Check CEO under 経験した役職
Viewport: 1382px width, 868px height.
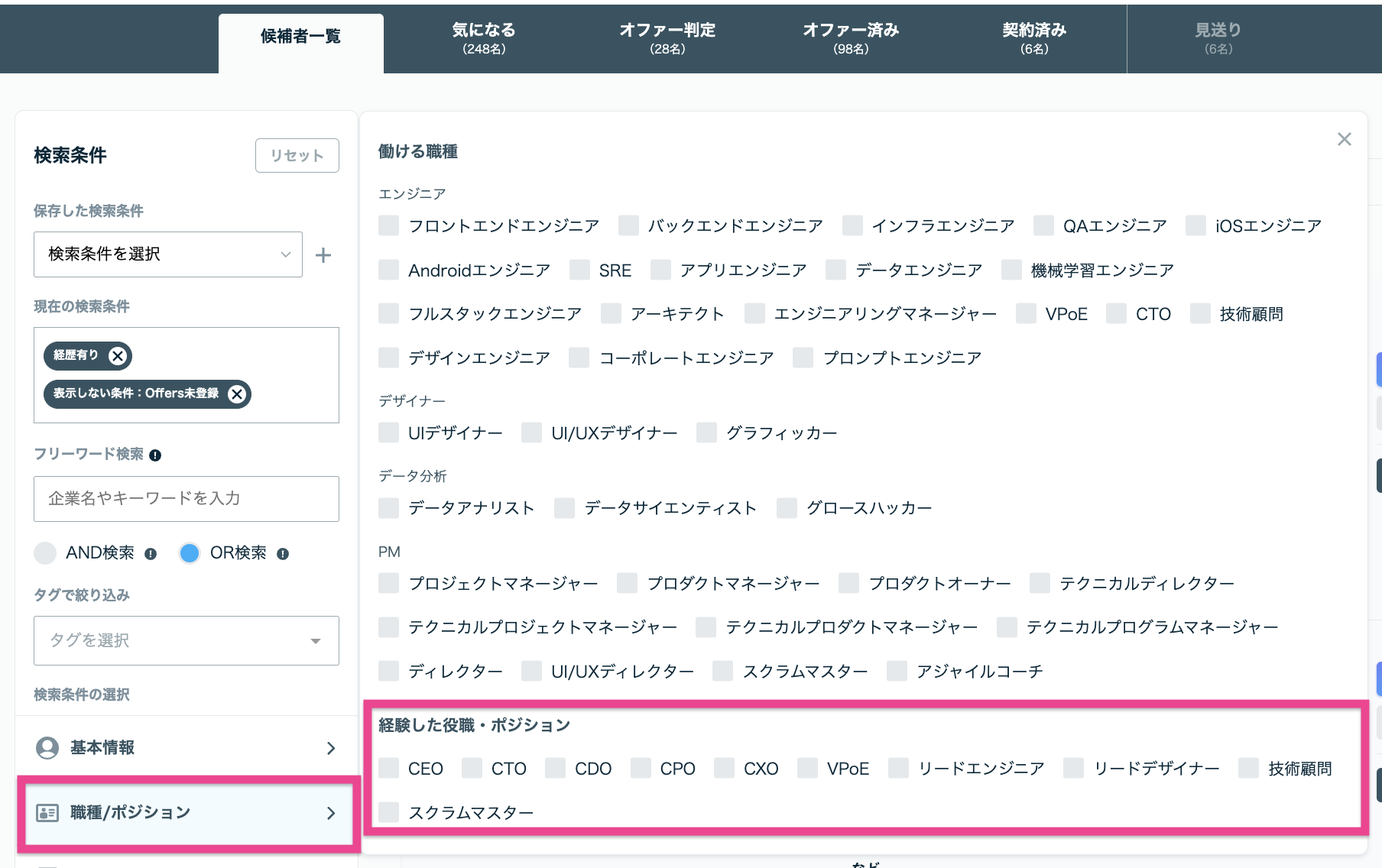tap(389, 768)
